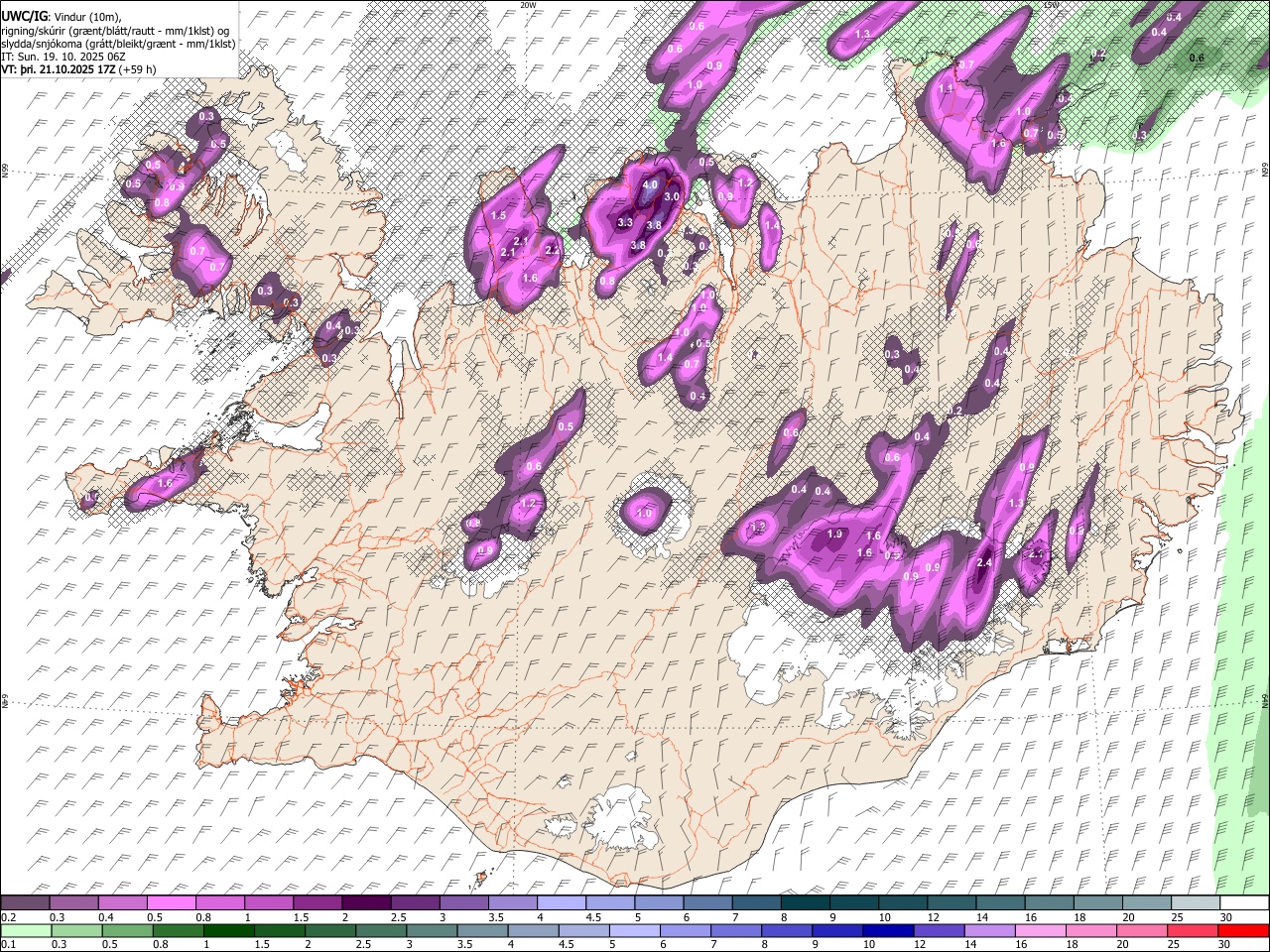Click the 20W longitude label
The width and height of the screenshot is (1270, 952).
click(528, 5)
